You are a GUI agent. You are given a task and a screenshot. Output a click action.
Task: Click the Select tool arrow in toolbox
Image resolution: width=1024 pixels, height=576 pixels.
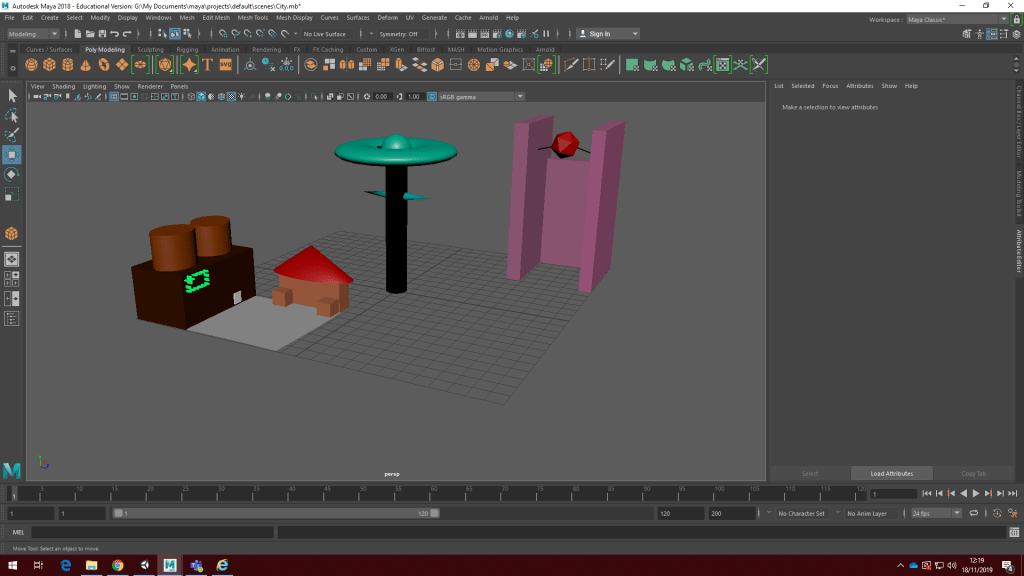point(12,96)
